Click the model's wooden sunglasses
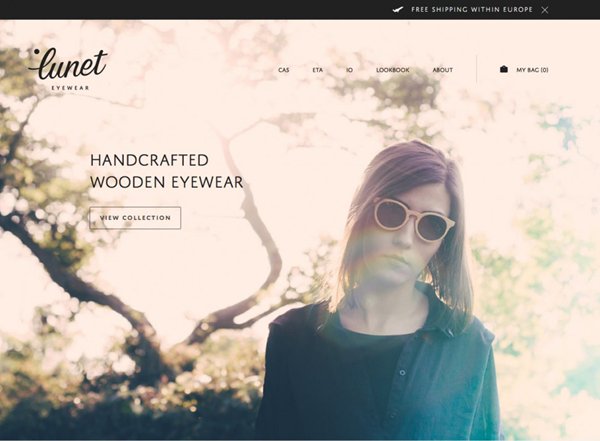This screenshot has width=600, height=441. pos(414,220)
